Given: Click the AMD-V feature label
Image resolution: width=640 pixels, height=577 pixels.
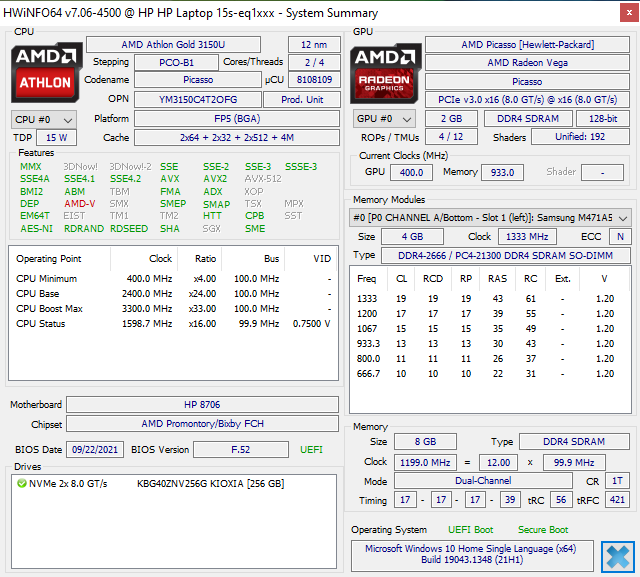Looking at the screenshot, I should [x=80, y=204].
